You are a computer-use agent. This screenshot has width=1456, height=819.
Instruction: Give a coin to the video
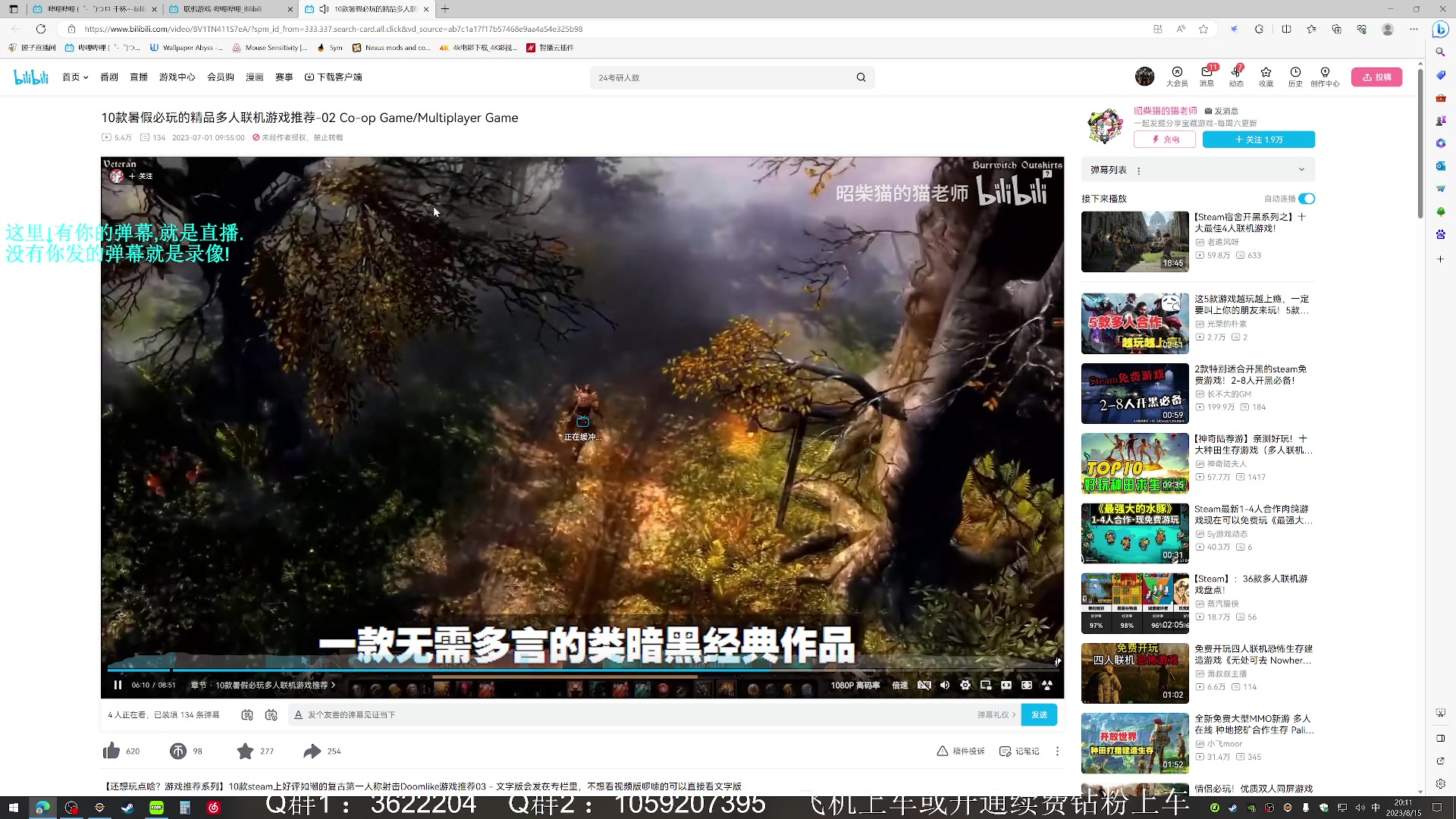point(178,751)
